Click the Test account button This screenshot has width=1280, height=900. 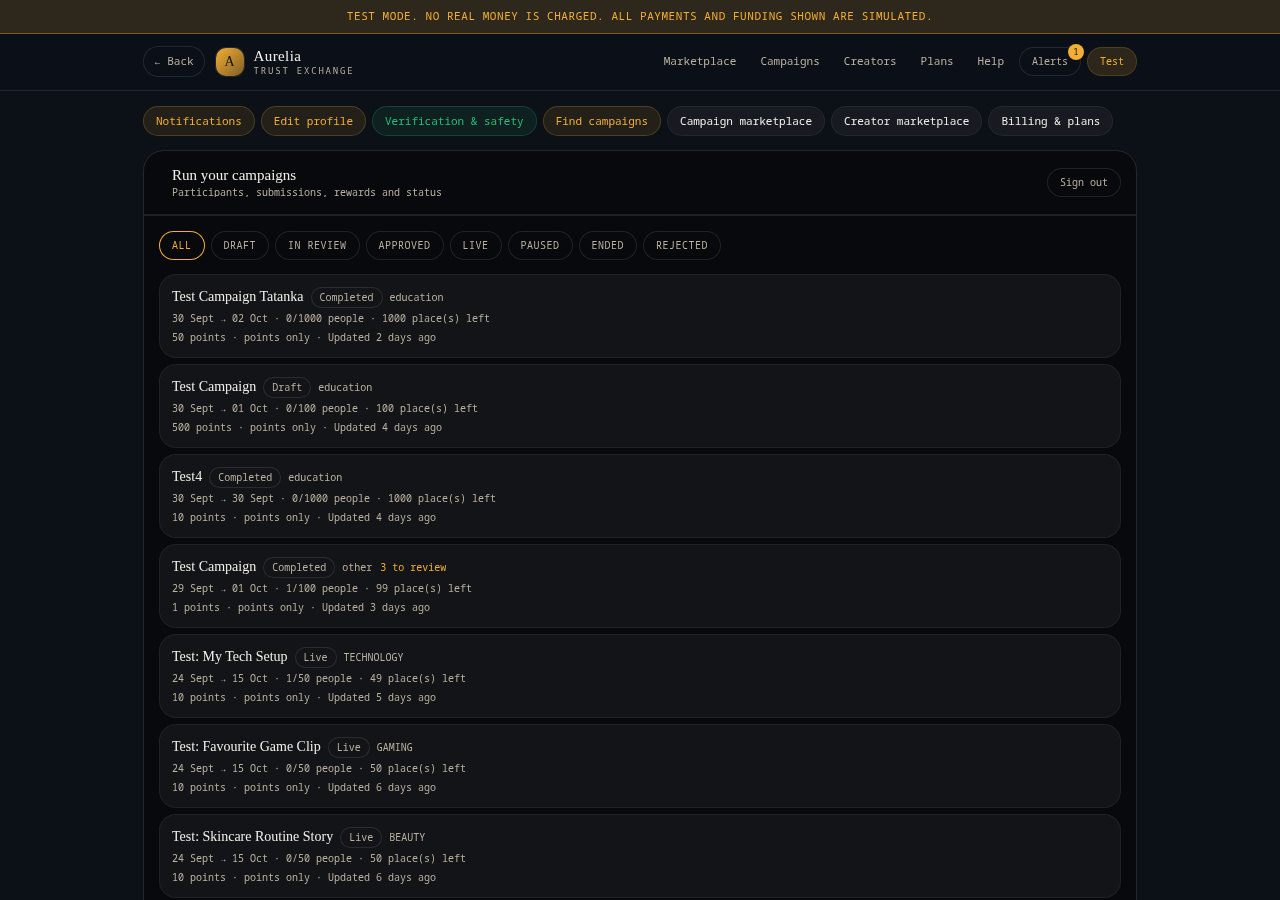click(1112, 62)
